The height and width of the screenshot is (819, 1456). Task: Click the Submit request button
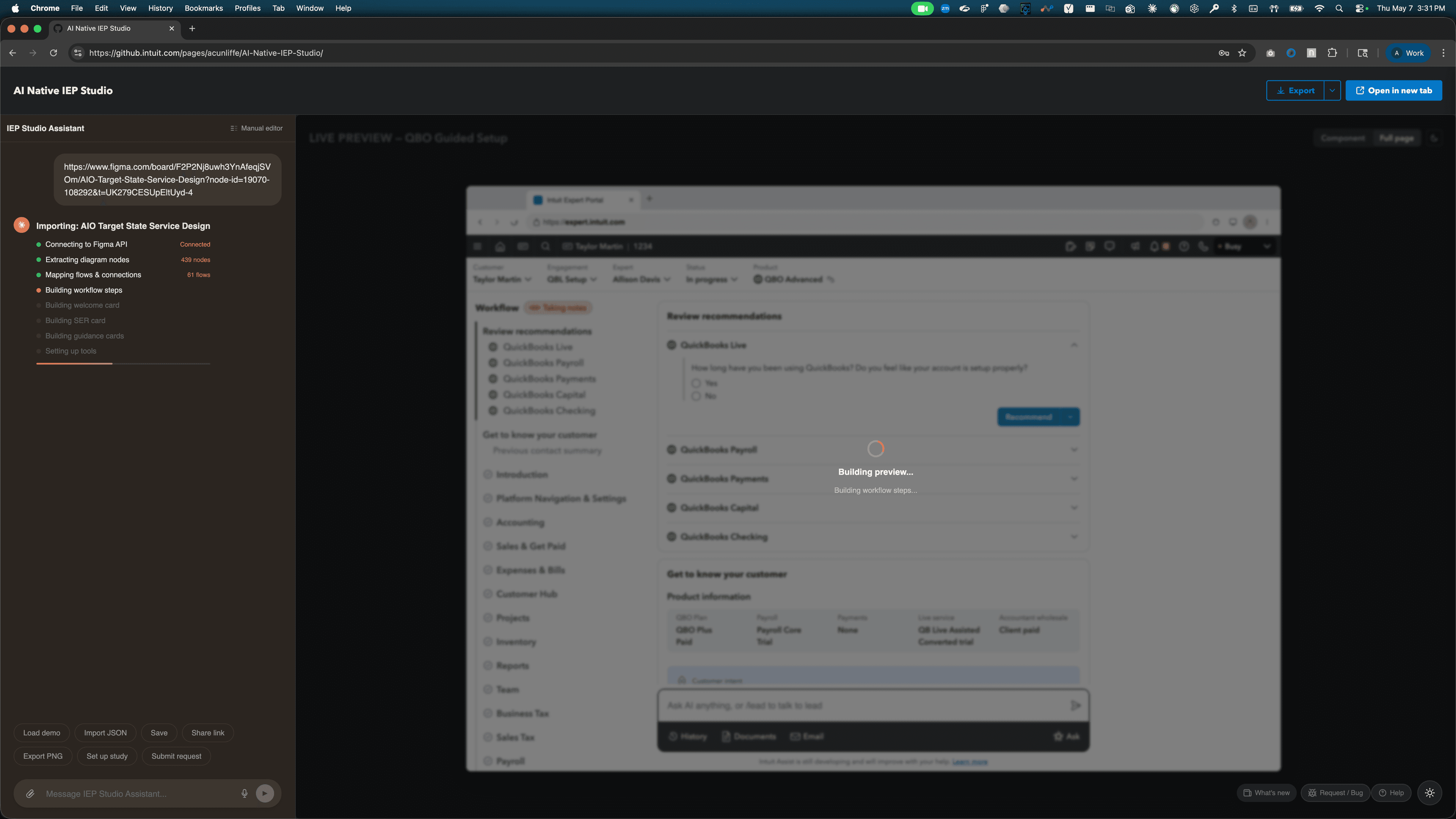176,756
